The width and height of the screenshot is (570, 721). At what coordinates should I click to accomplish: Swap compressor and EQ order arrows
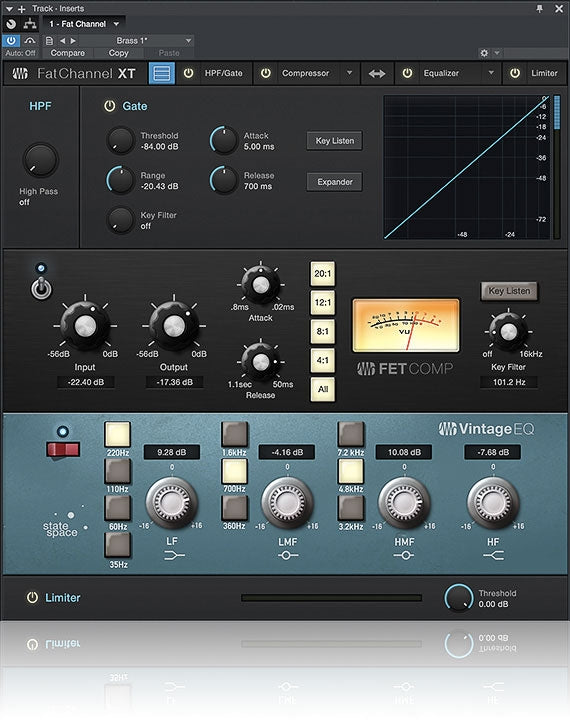pos(377,74)
